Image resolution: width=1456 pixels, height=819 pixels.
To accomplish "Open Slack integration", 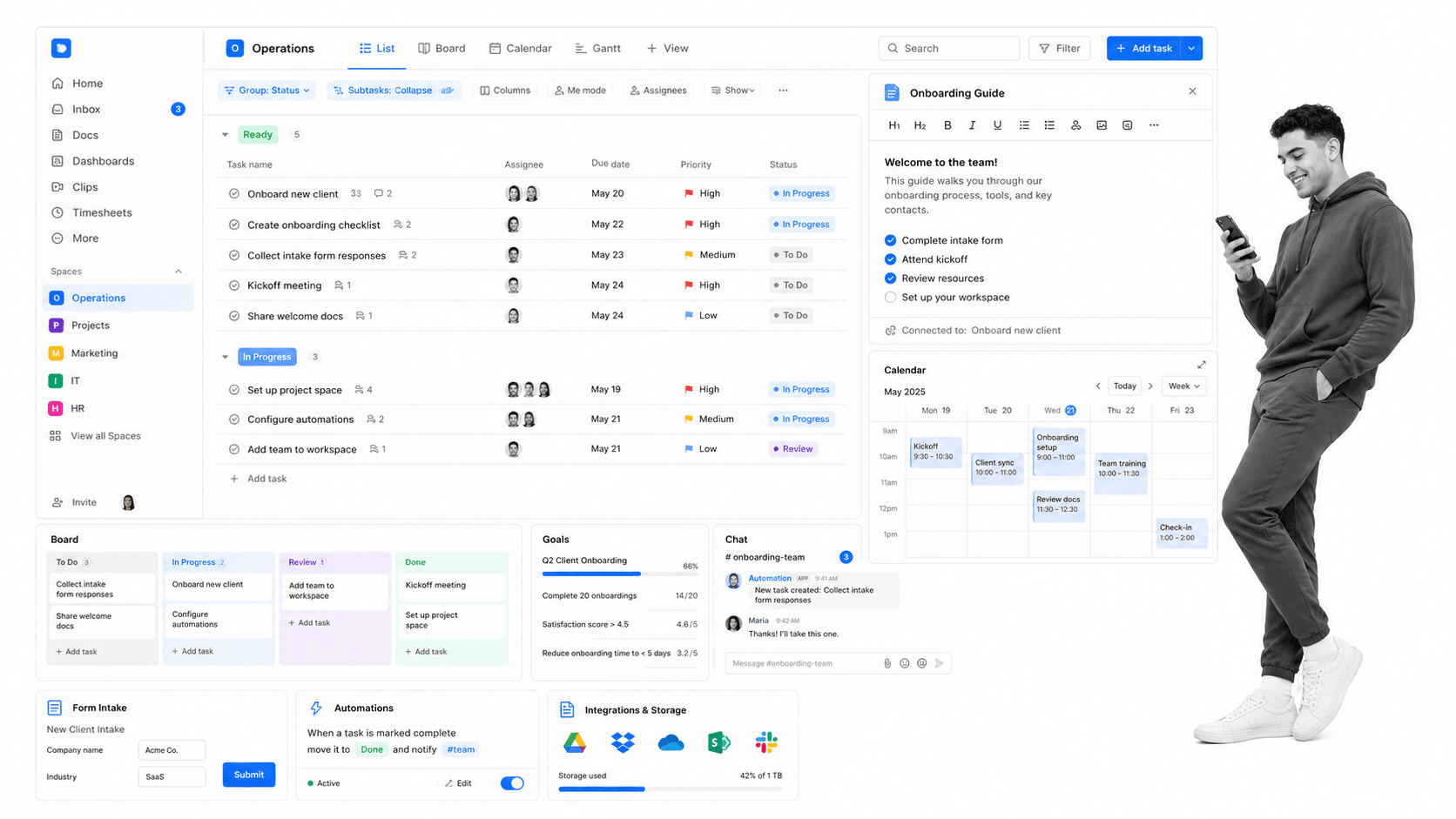I will 766,742.
